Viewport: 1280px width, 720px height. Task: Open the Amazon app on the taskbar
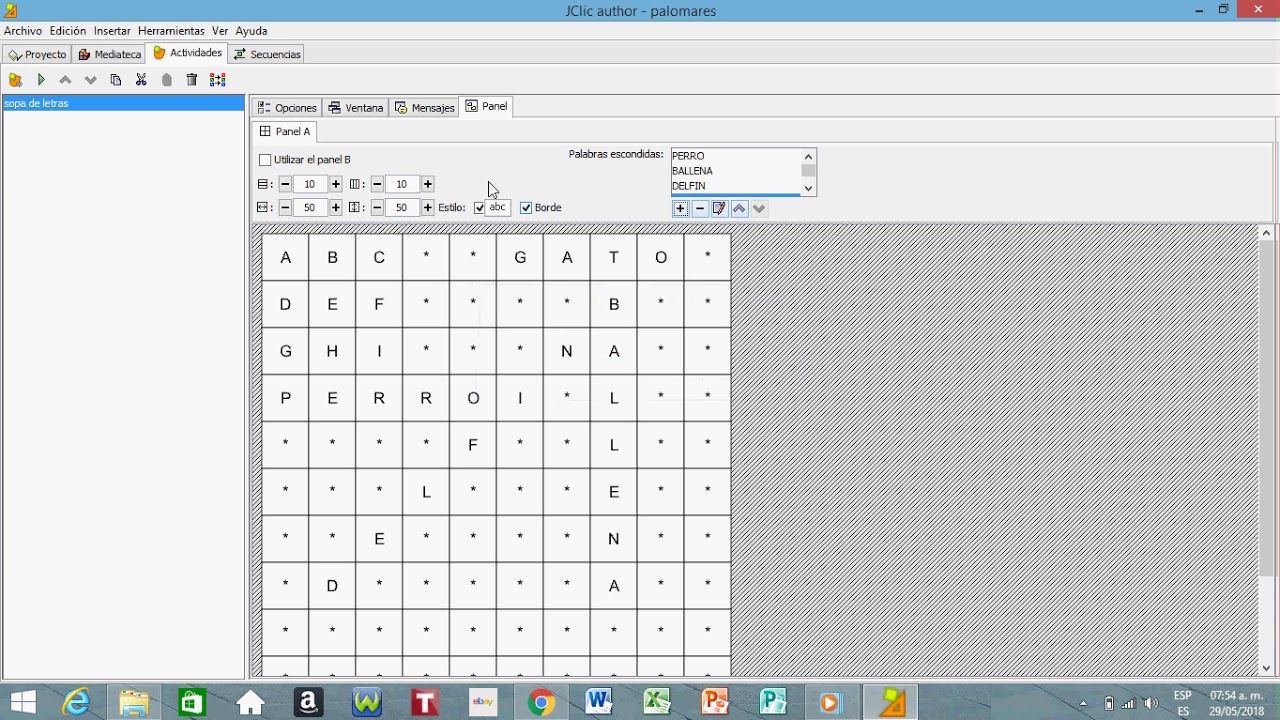[308, 702]
